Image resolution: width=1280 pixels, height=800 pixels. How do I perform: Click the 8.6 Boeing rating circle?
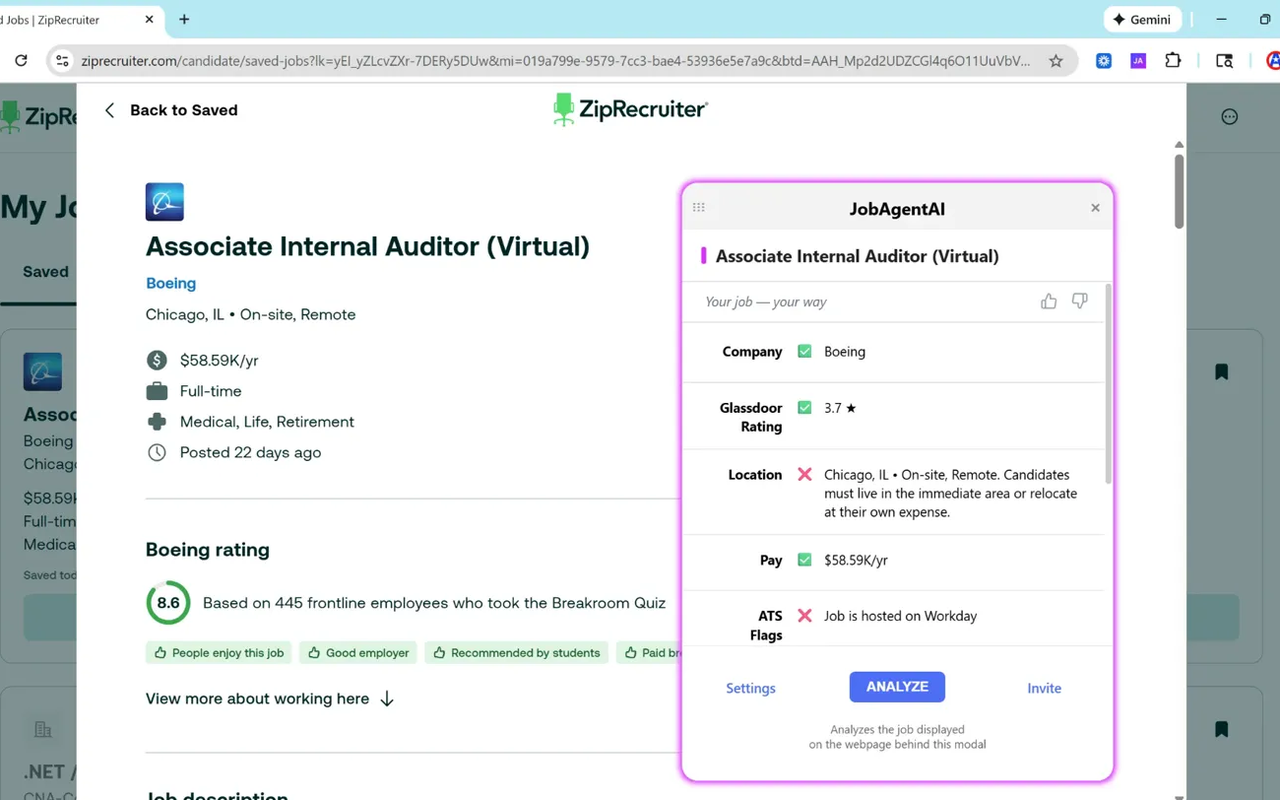pos(168,603)
